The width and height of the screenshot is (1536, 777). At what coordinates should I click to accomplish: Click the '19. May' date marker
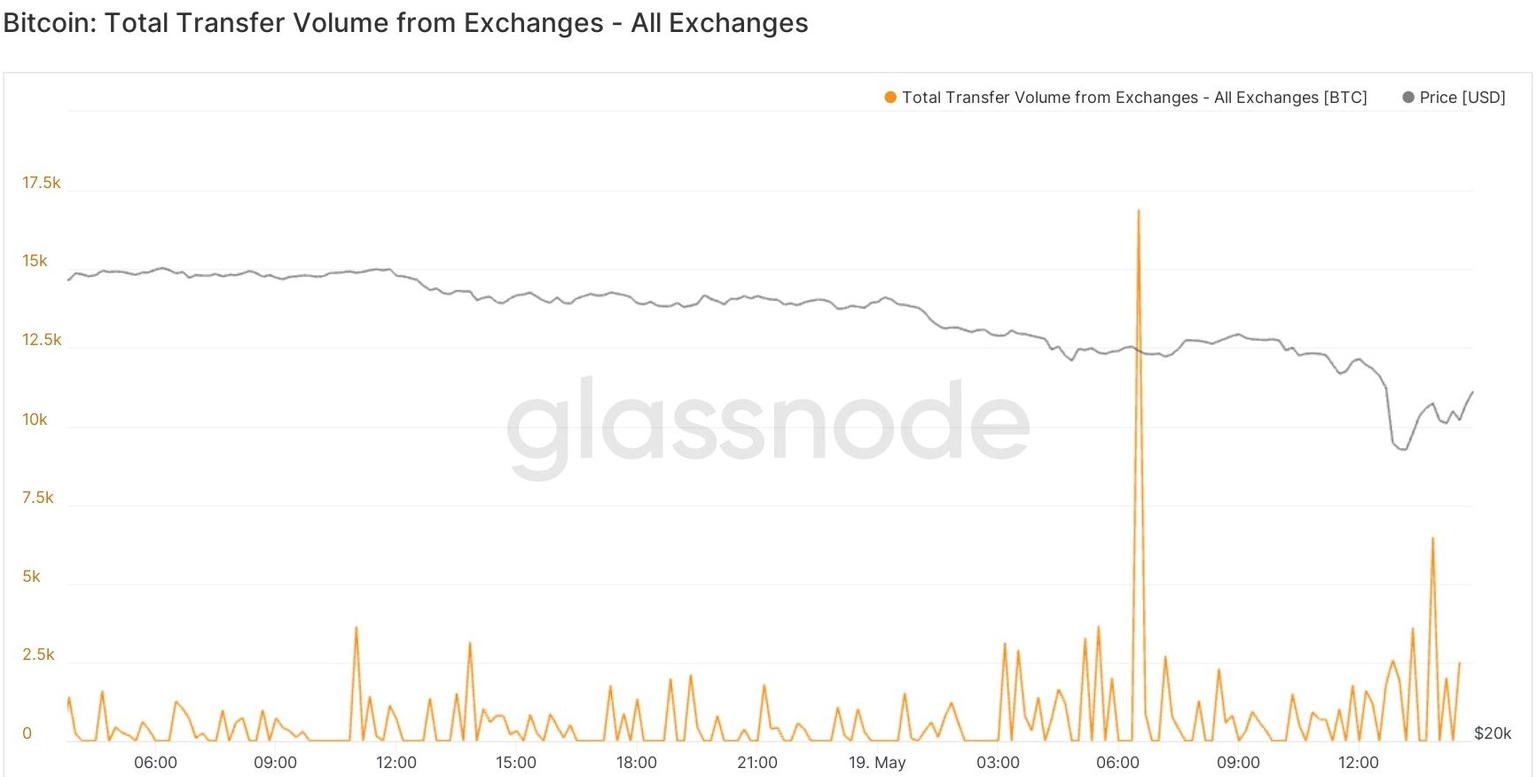click(x=876, y=762)
